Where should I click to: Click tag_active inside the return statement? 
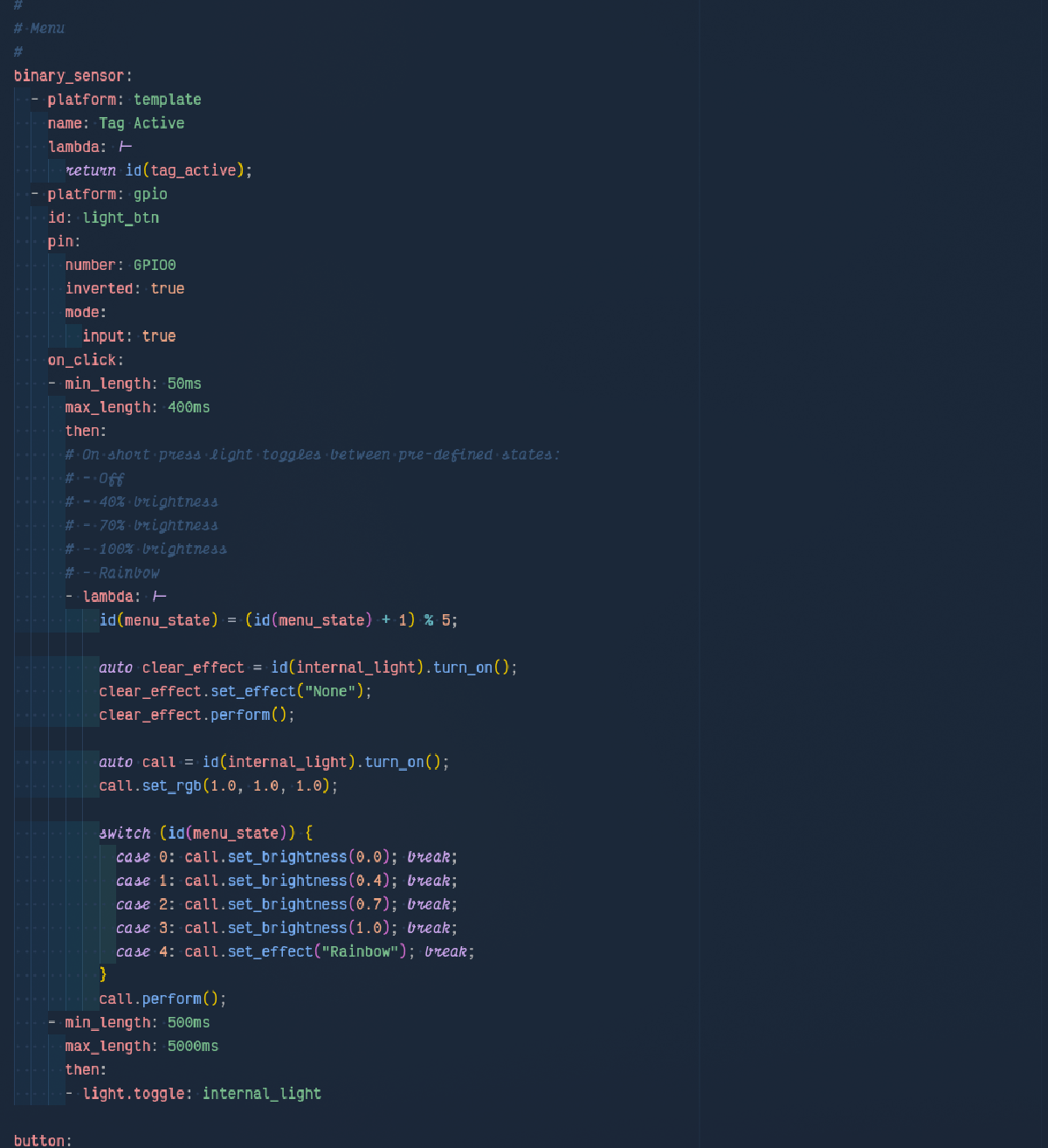(x=193, y=170)
